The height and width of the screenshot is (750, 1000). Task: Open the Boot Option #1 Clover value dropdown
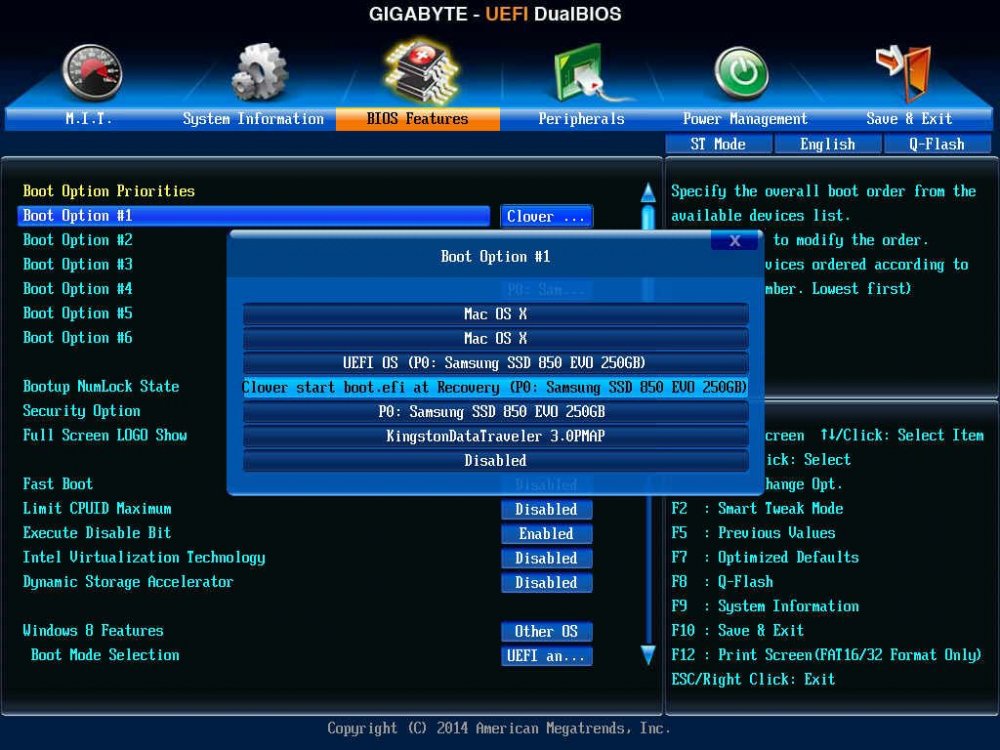click(x=547, y=216)
